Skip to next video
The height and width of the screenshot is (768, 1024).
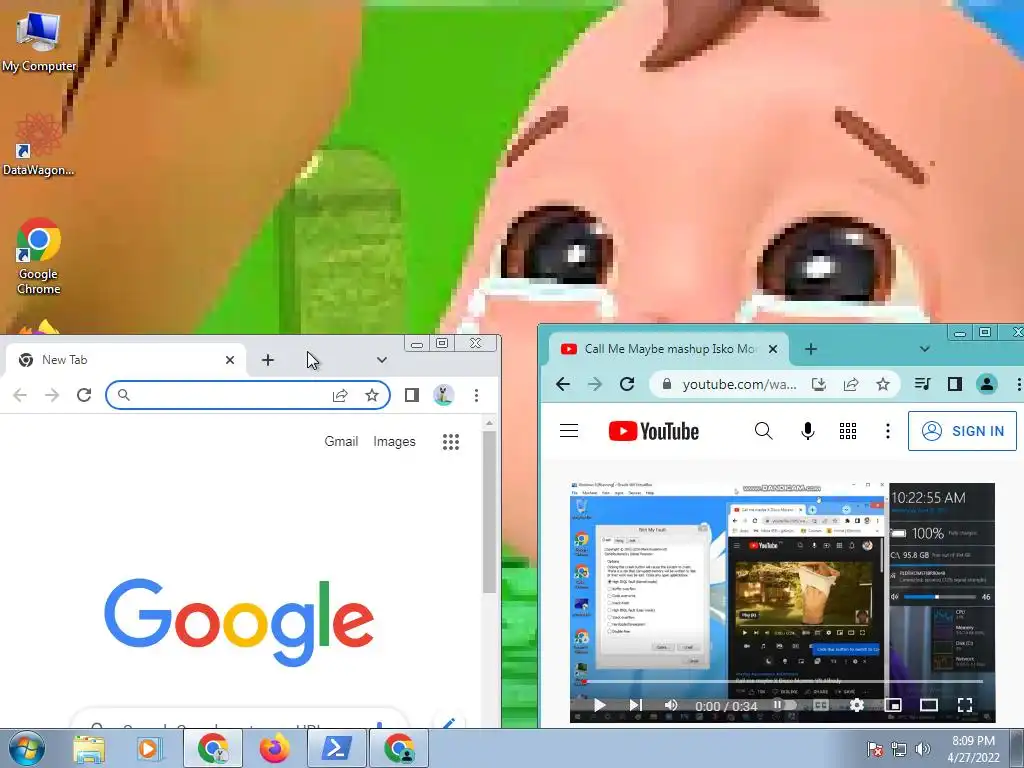click(635, 705)
